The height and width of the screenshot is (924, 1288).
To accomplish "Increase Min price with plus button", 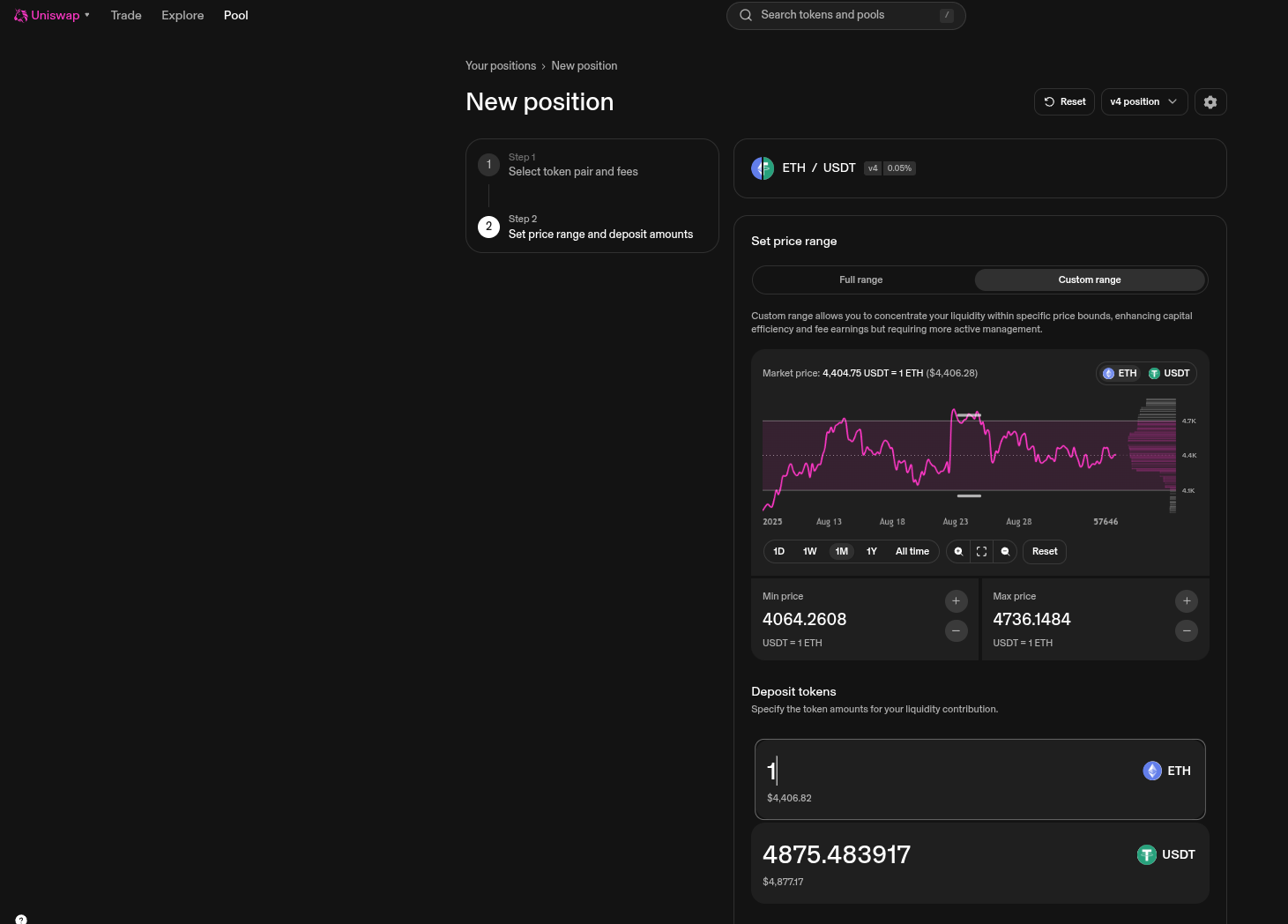I will pyautogui.click(x=956, y=601).
